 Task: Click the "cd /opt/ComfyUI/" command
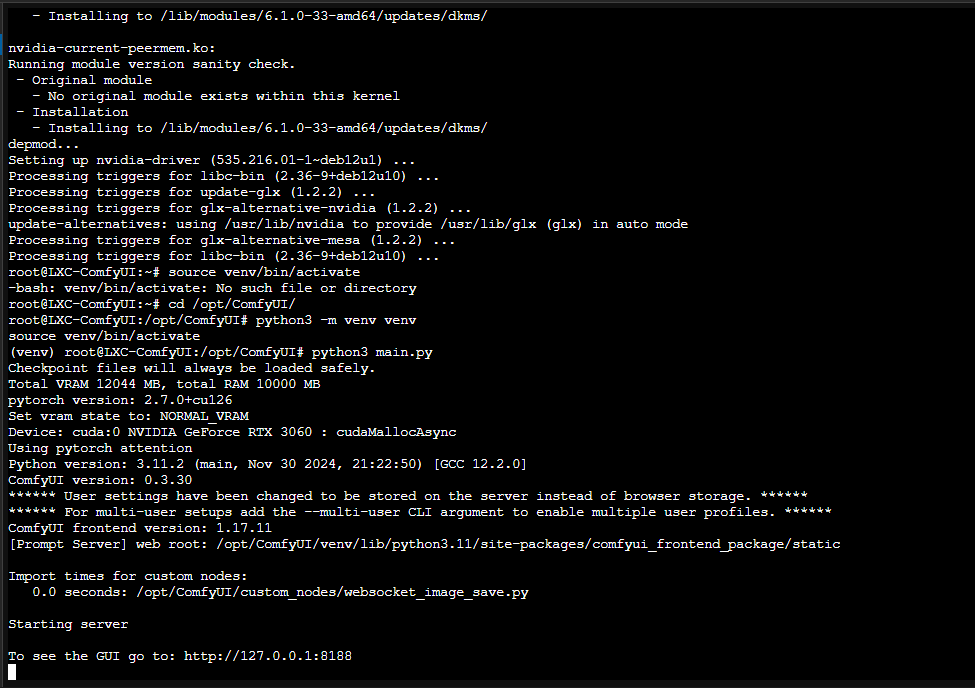click(232, 304)
